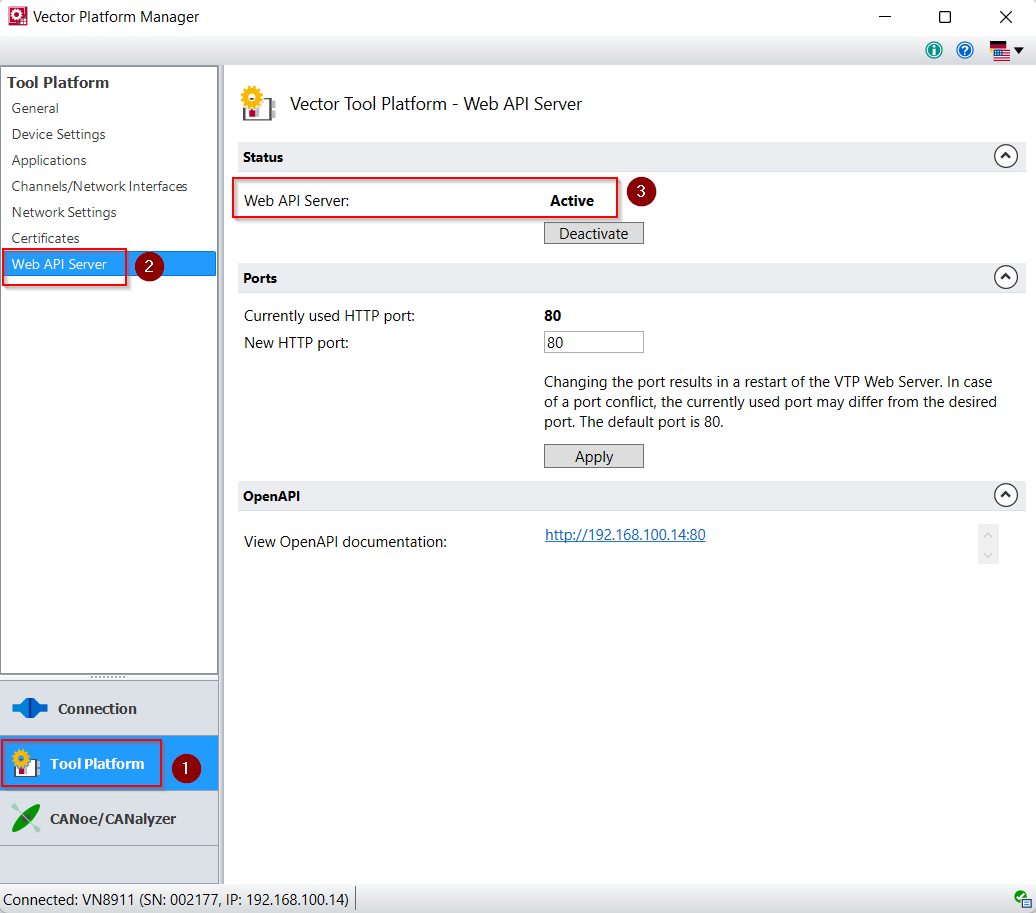Click the Vector Platform Manager title bar icon
This screenshot has height=913, width=1036.
[17, 17]
